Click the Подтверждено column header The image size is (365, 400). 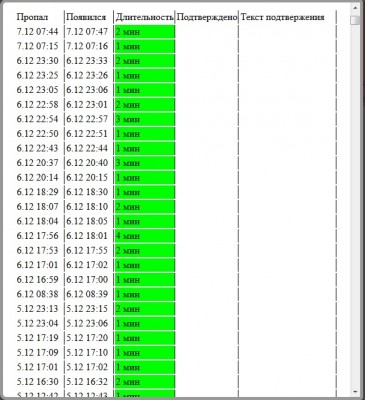[207, 17]
